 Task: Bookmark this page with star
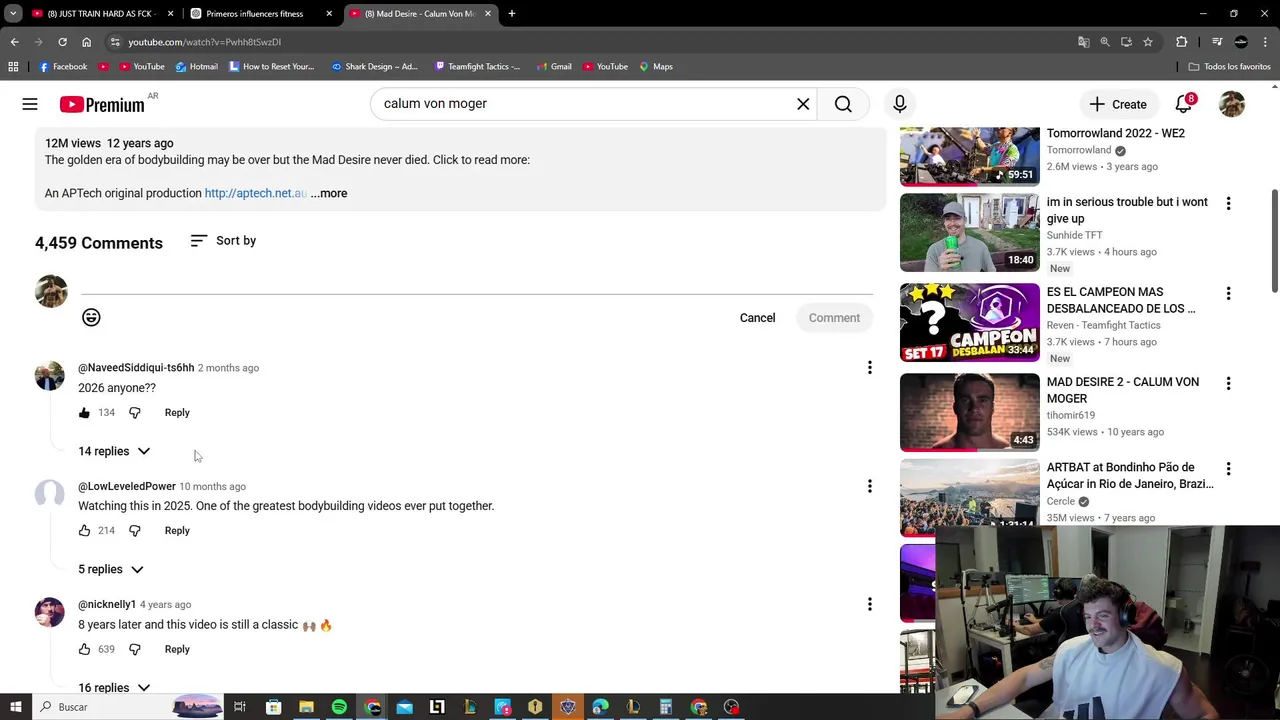(x=1148, y=42)
